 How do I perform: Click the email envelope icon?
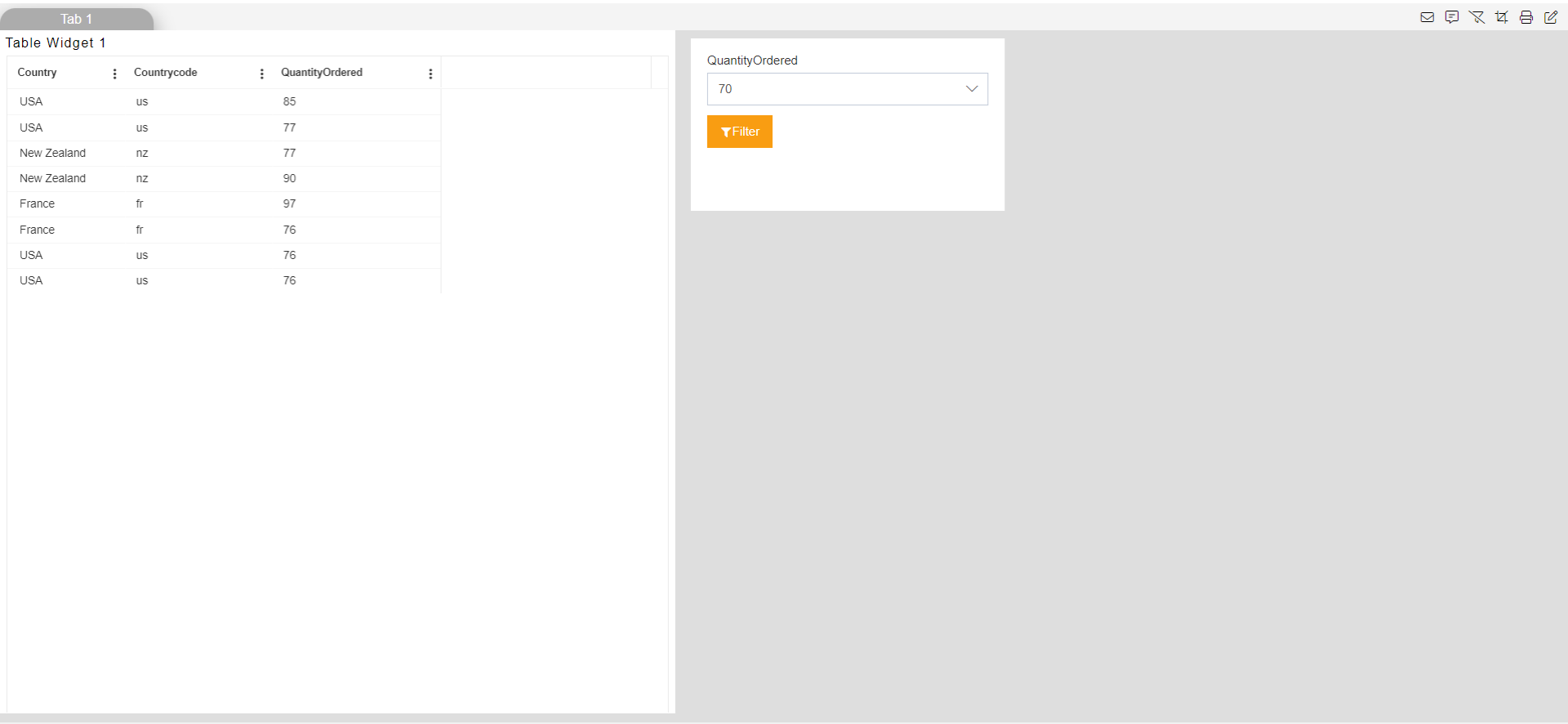[x=1427, y=17]
